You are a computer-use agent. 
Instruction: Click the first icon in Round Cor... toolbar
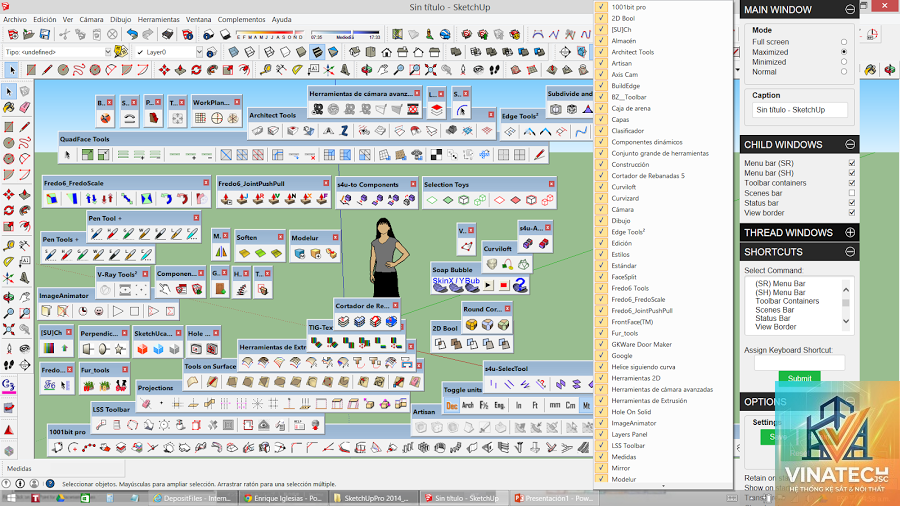[471, 325]
